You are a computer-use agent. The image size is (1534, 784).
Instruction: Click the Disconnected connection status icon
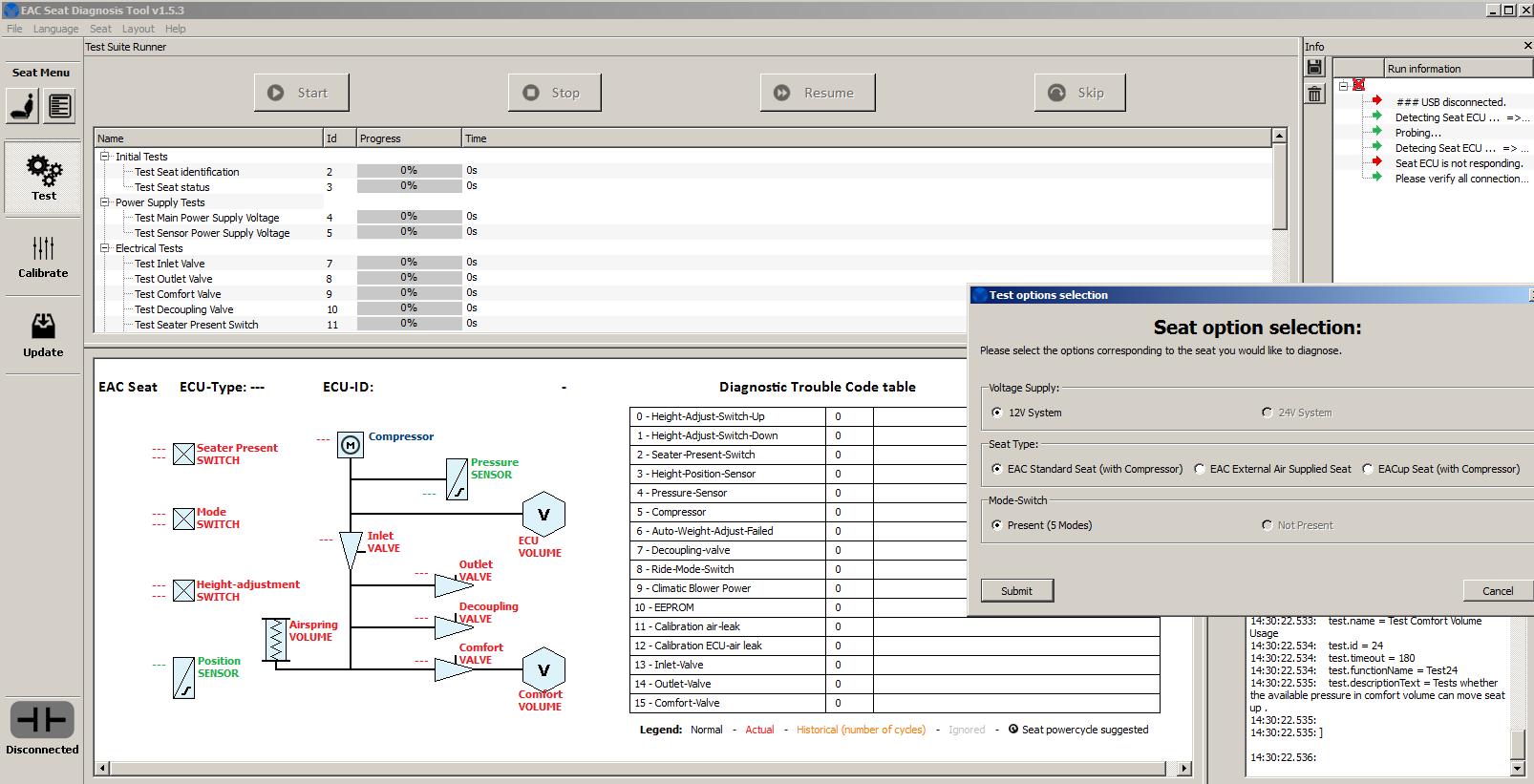(42, 719)
